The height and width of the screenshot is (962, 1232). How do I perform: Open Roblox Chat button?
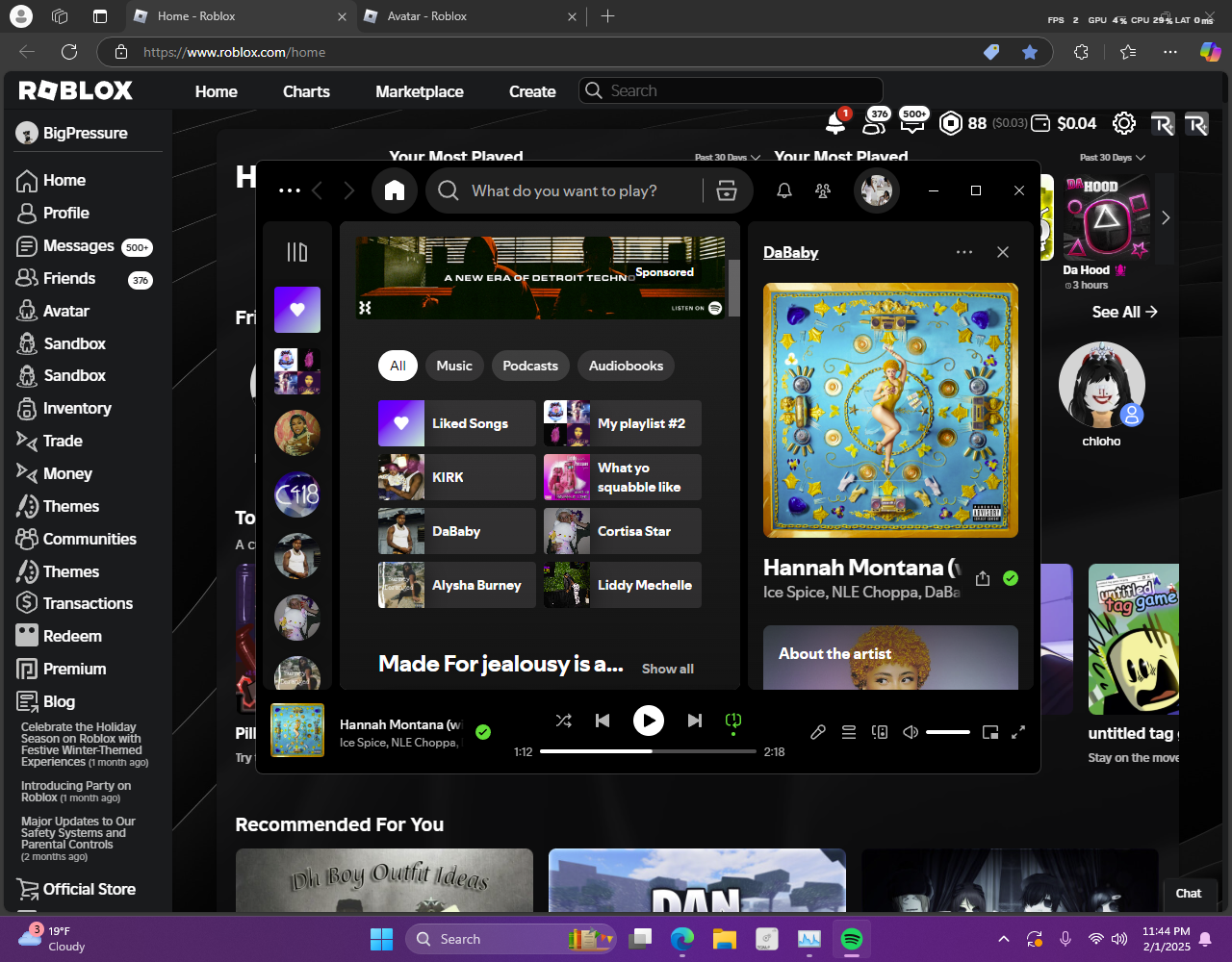1189,893
